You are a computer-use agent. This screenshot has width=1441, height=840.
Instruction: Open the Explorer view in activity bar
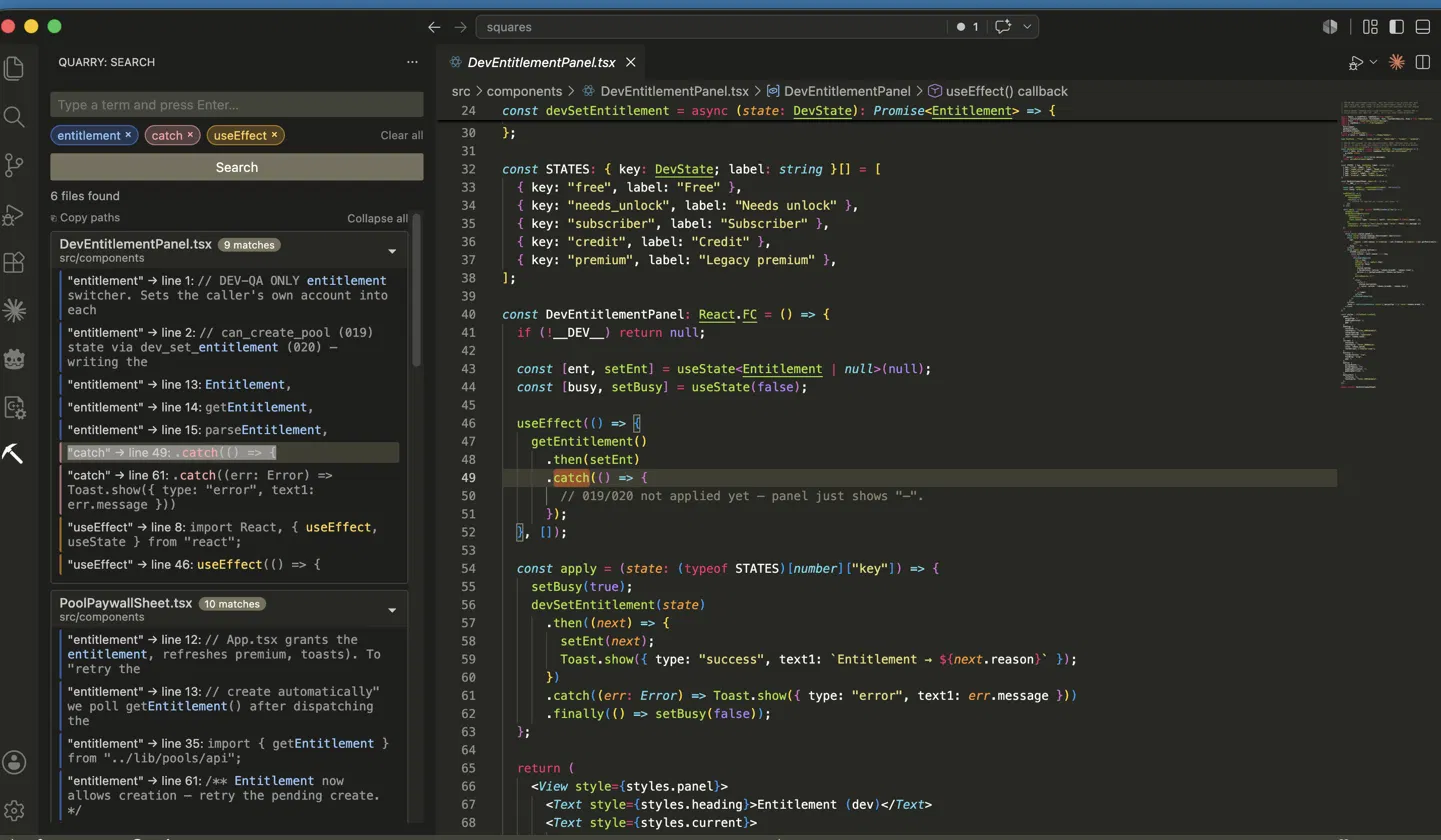click(14, 68)
